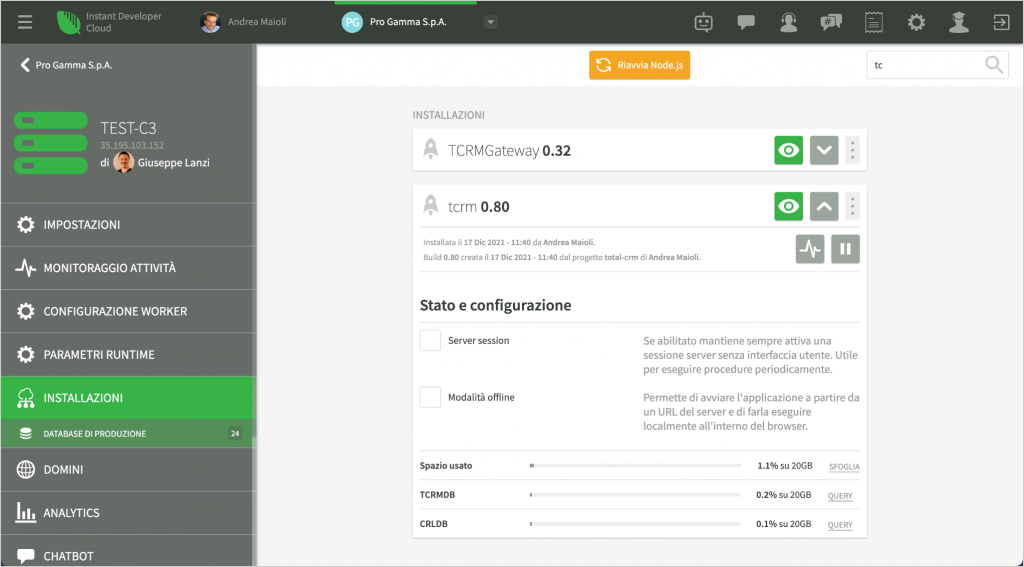
Task: Select INSTALLAZIONI sidebar section
Action: [x=127, y=398]
